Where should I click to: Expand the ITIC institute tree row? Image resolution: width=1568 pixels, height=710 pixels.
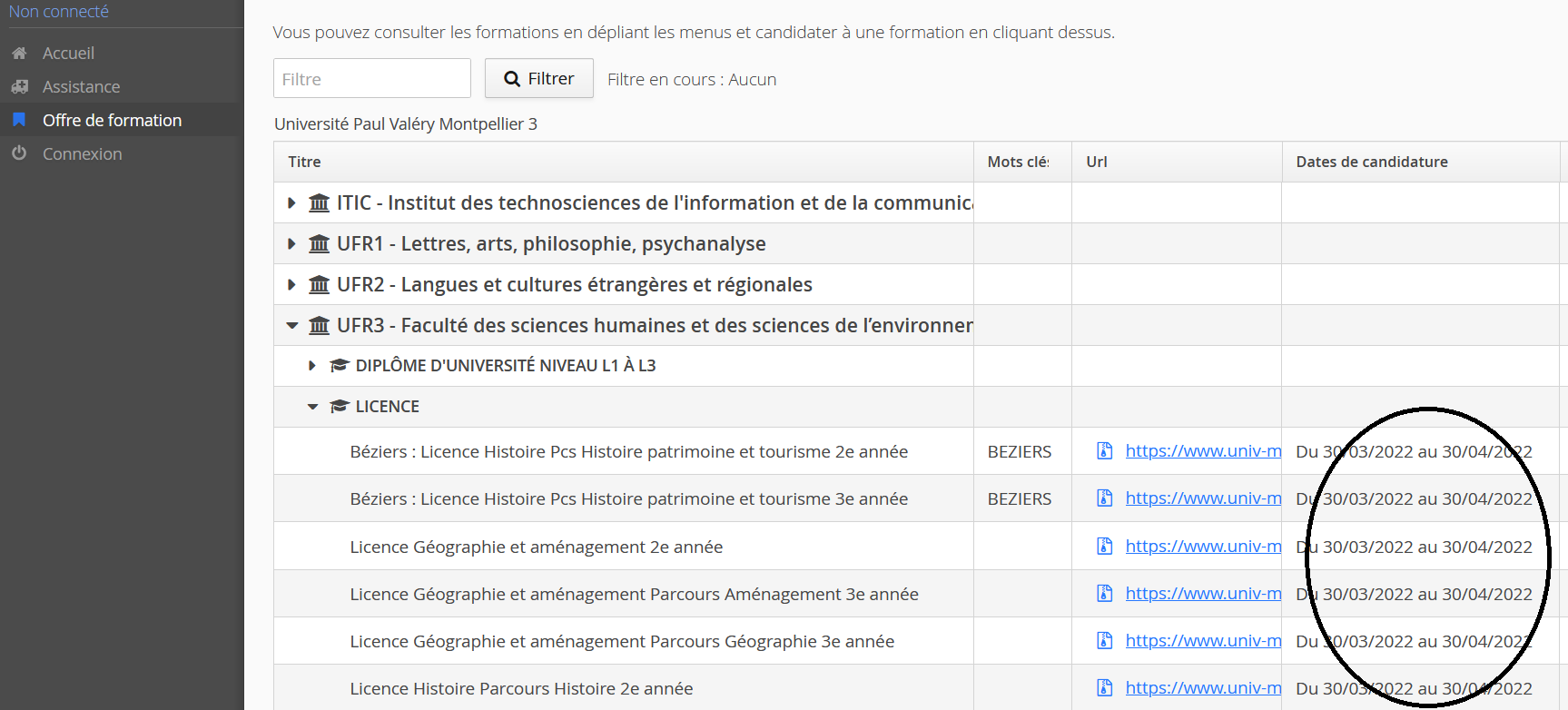(291, 203)
